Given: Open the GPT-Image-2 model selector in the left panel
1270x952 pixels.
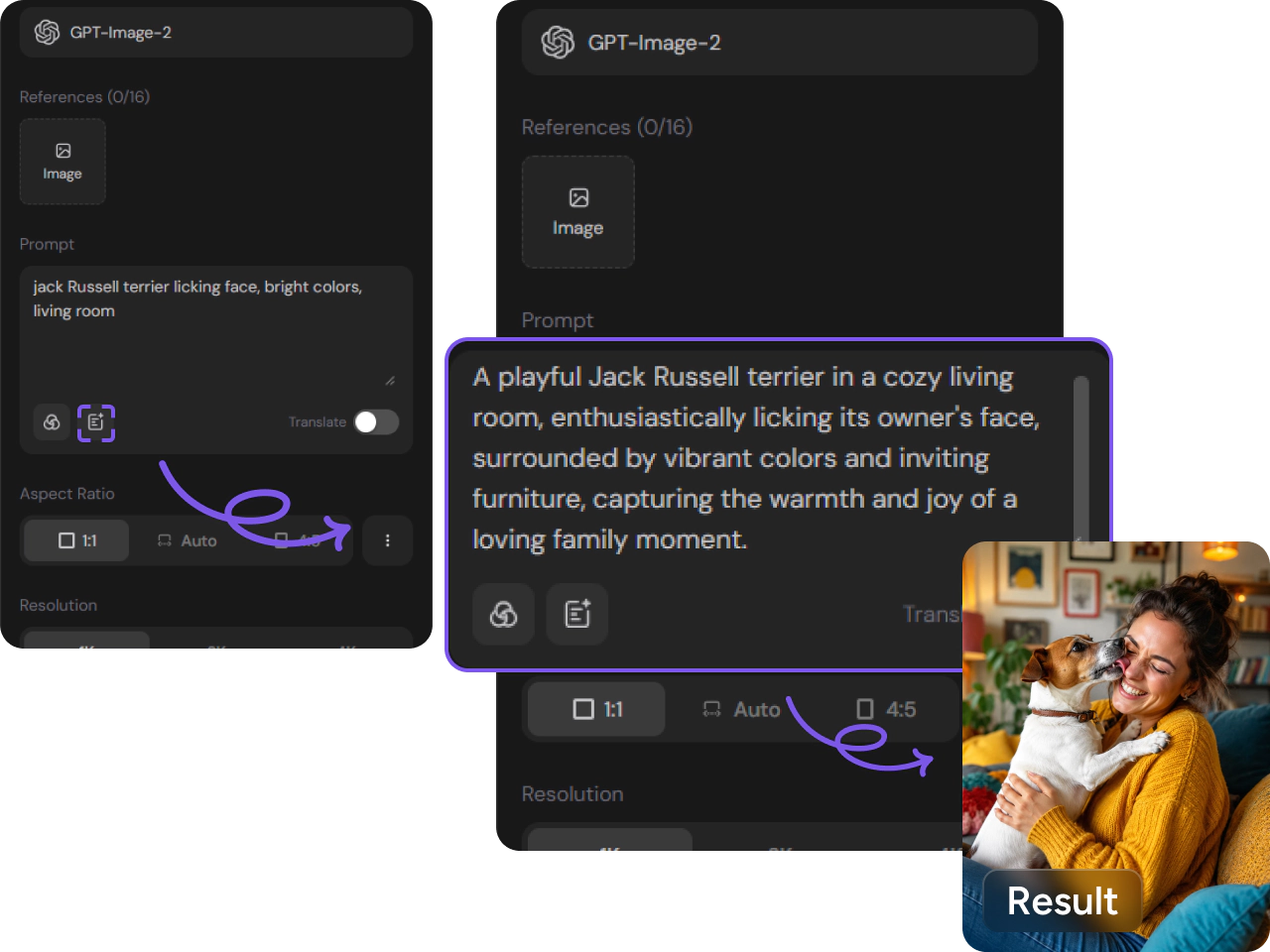Looking at the screenshot, I should click(x=216, y=33).
